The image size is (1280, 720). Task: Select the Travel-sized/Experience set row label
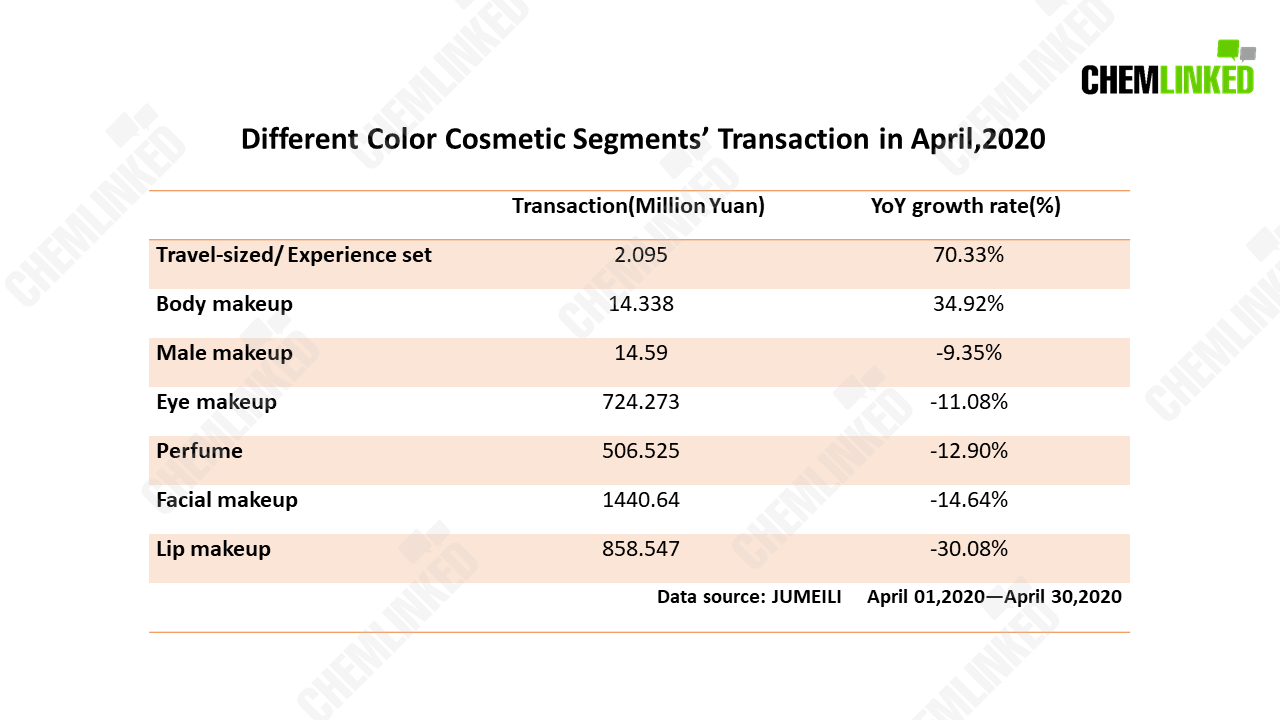[294, 255]
